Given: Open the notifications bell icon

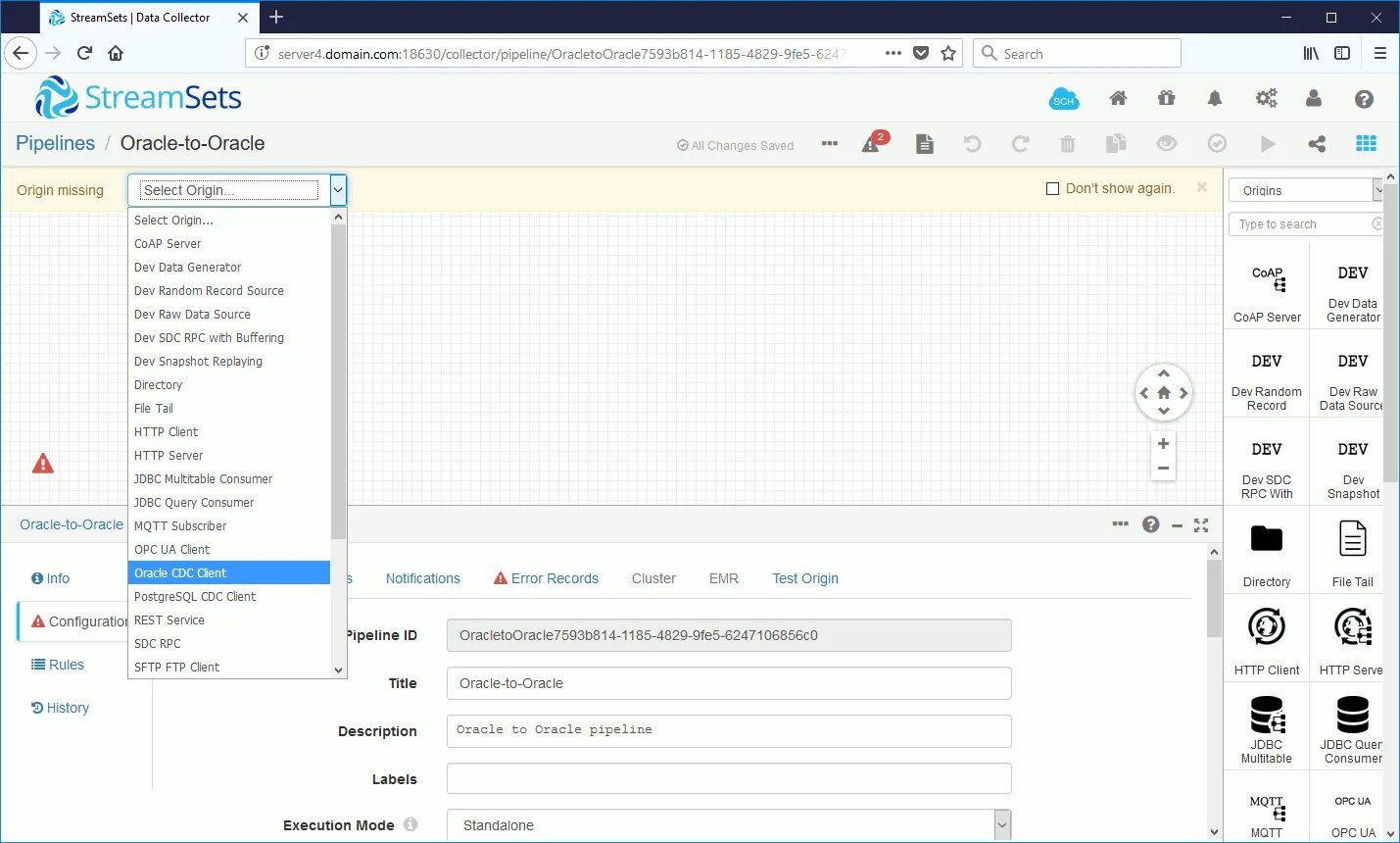Looking at the screenshot, I should pos(1215,98).
